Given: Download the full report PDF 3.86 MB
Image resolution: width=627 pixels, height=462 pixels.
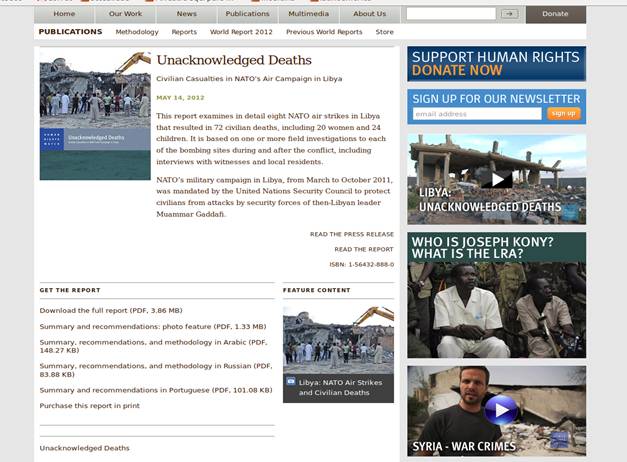Looking at the screenshot, I should [111, 310].
